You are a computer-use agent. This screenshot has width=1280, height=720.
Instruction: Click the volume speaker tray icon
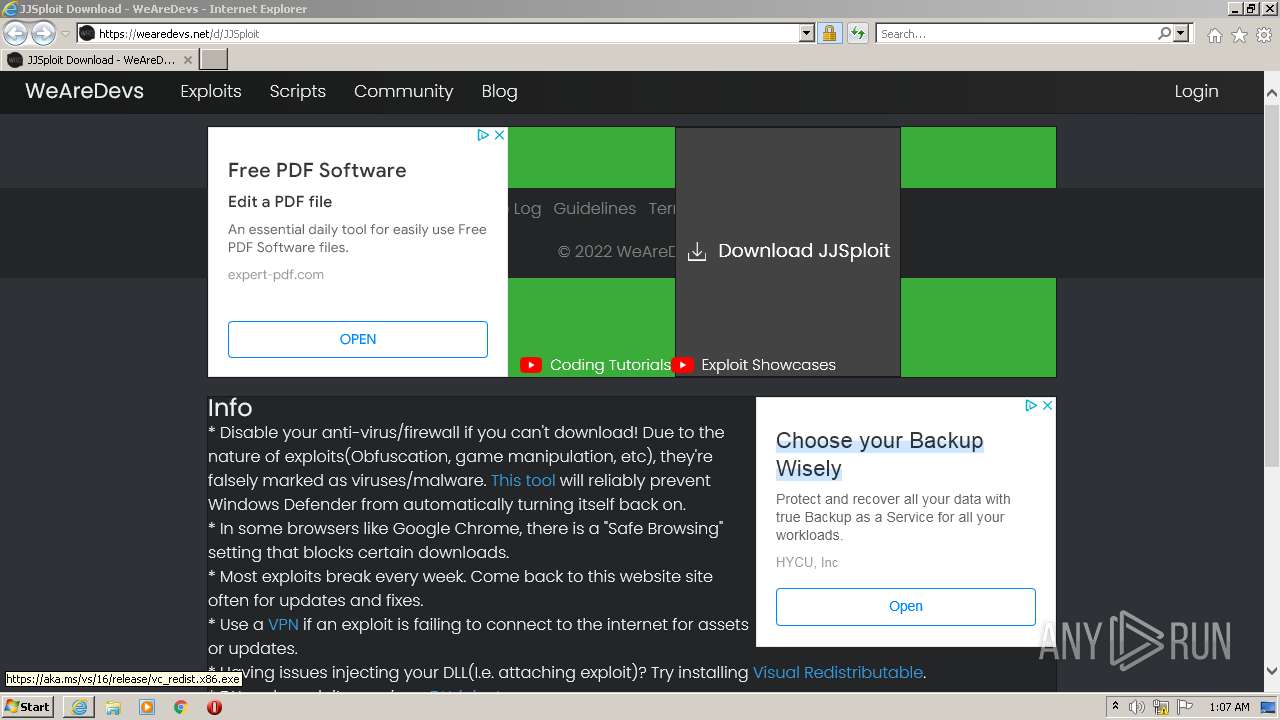click(x=1137, y=707)
